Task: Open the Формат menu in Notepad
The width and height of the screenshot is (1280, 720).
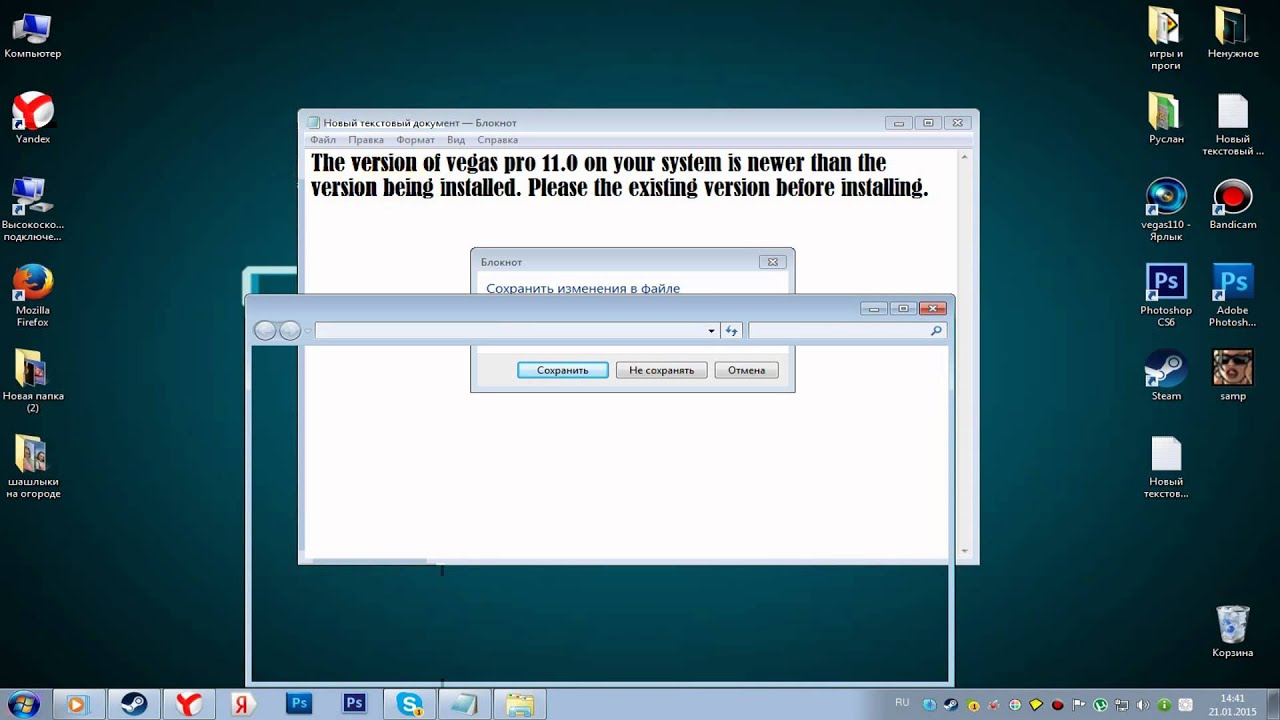Action: pyautogui.click(x=415, y=140)
